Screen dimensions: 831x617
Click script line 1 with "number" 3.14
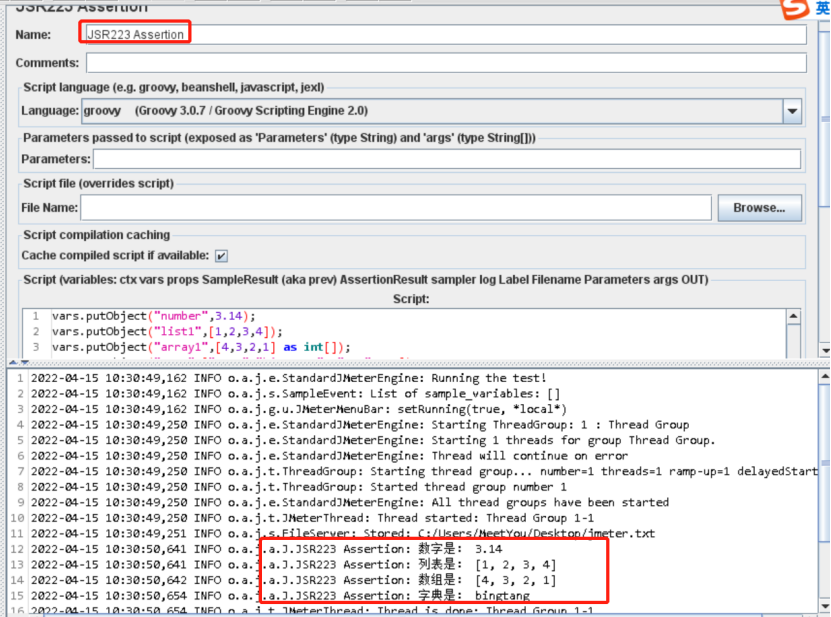pos(154,316)
